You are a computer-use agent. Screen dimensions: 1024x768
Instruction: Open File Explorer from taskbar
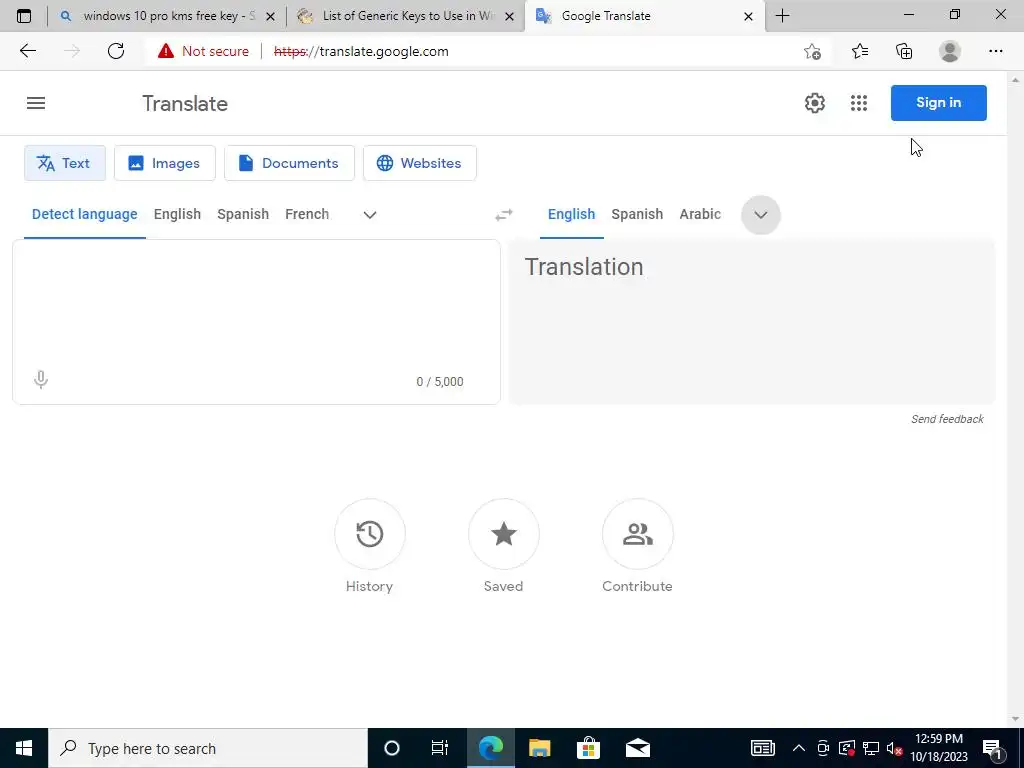tap(539, 748)
